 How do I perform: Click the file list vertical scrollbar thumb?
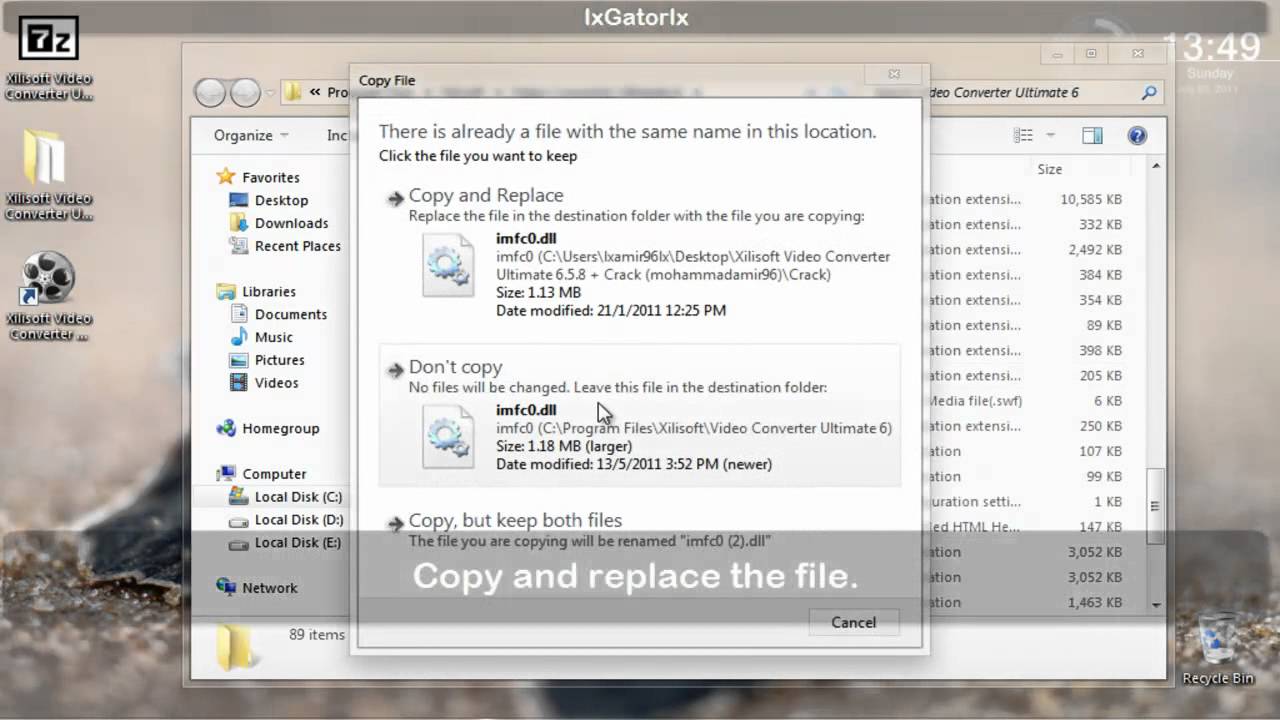click(x=1156, y=507)
